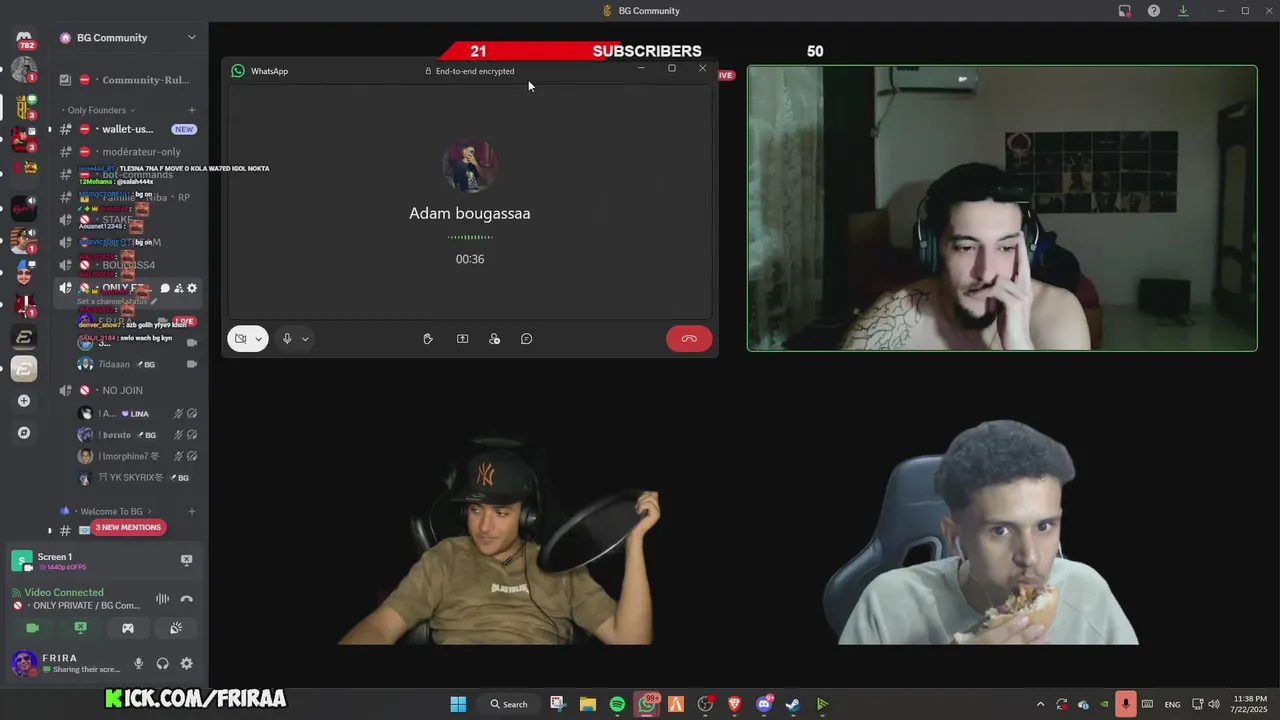The image size is (1280, 720).
Task: Open chat from WhatsApp call
Action: tap(526, 339)
